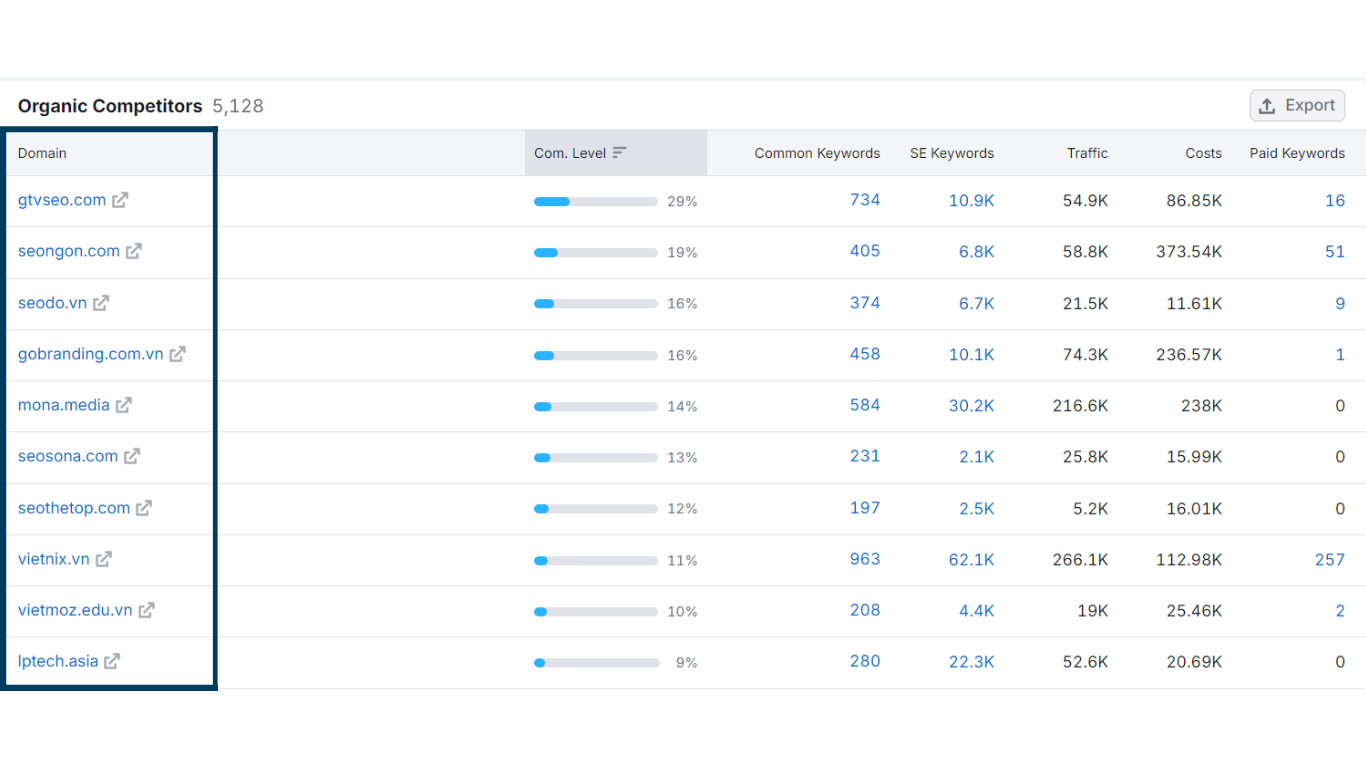The image size is (1366, 768).
Task: Open external link icon beside seothetop.com
Action: coord(144,508)
